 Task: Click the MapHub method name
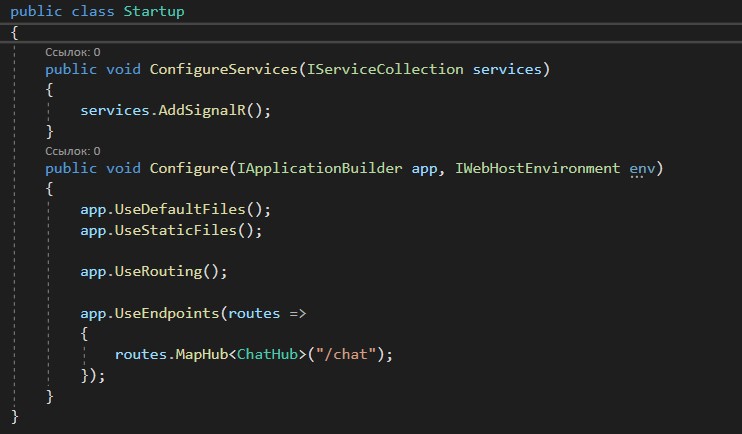point(202,354)
